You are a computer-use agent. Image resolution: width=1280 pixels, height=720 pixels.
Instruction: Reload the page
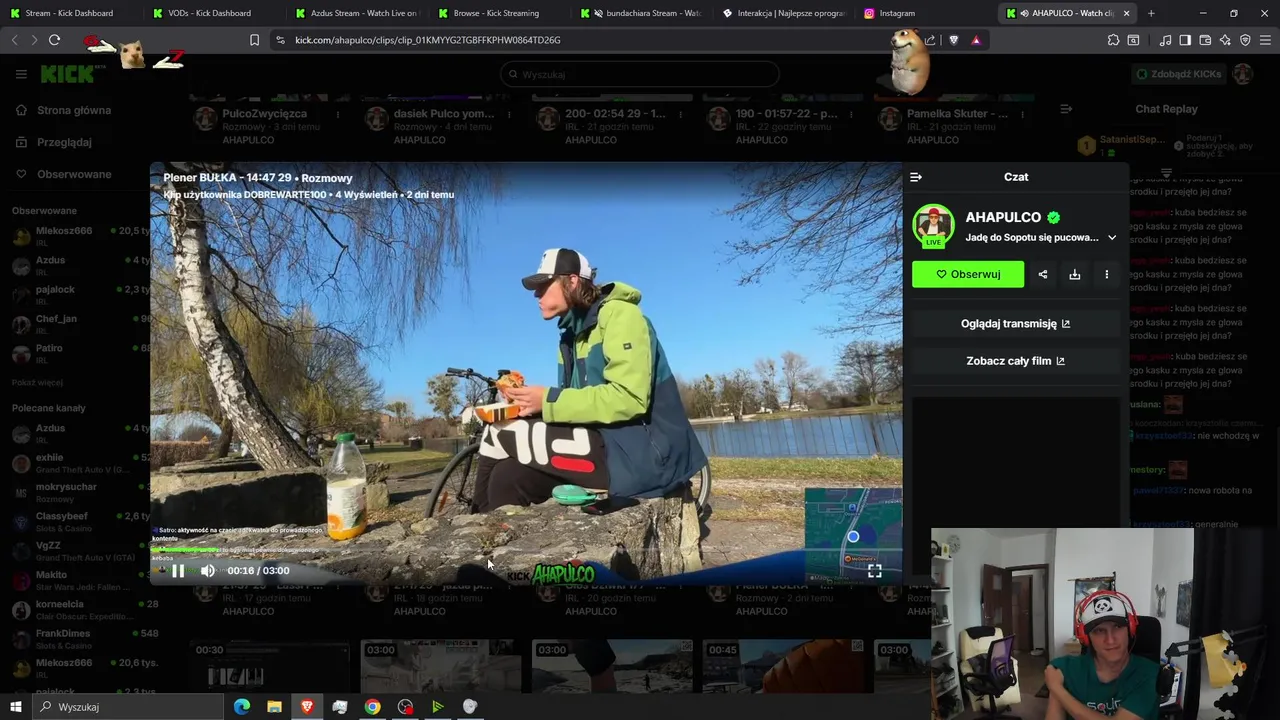[x=54, y=40]
